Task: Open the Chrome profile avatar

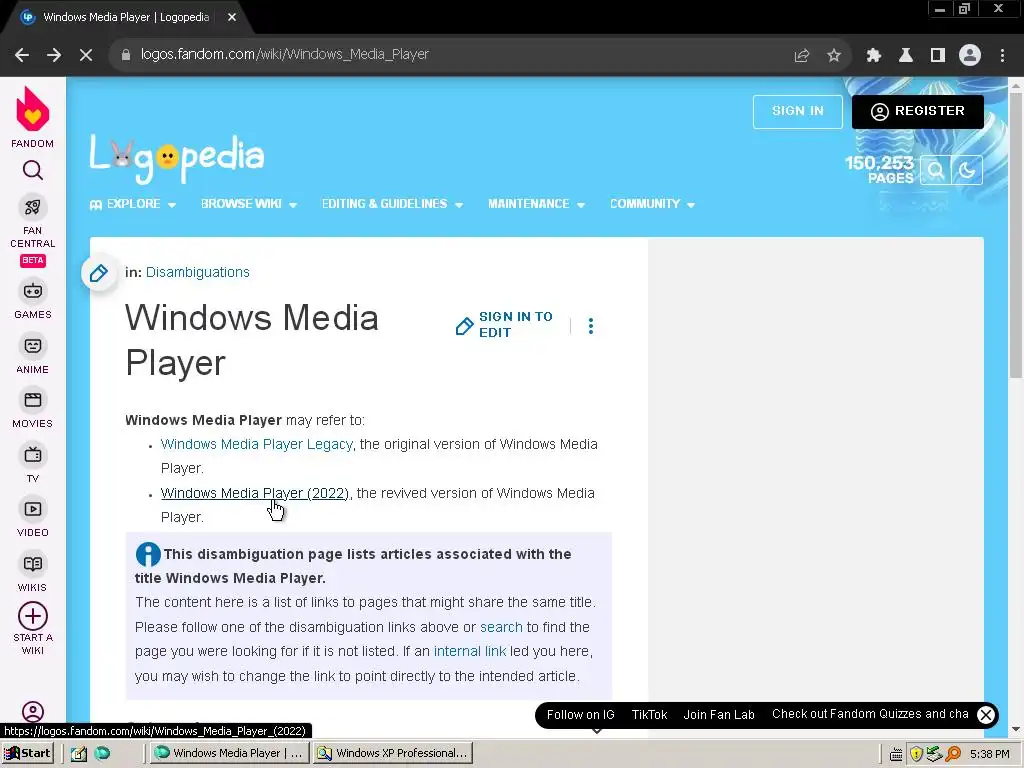Action: pyautogui.click(x=970, y=56)
